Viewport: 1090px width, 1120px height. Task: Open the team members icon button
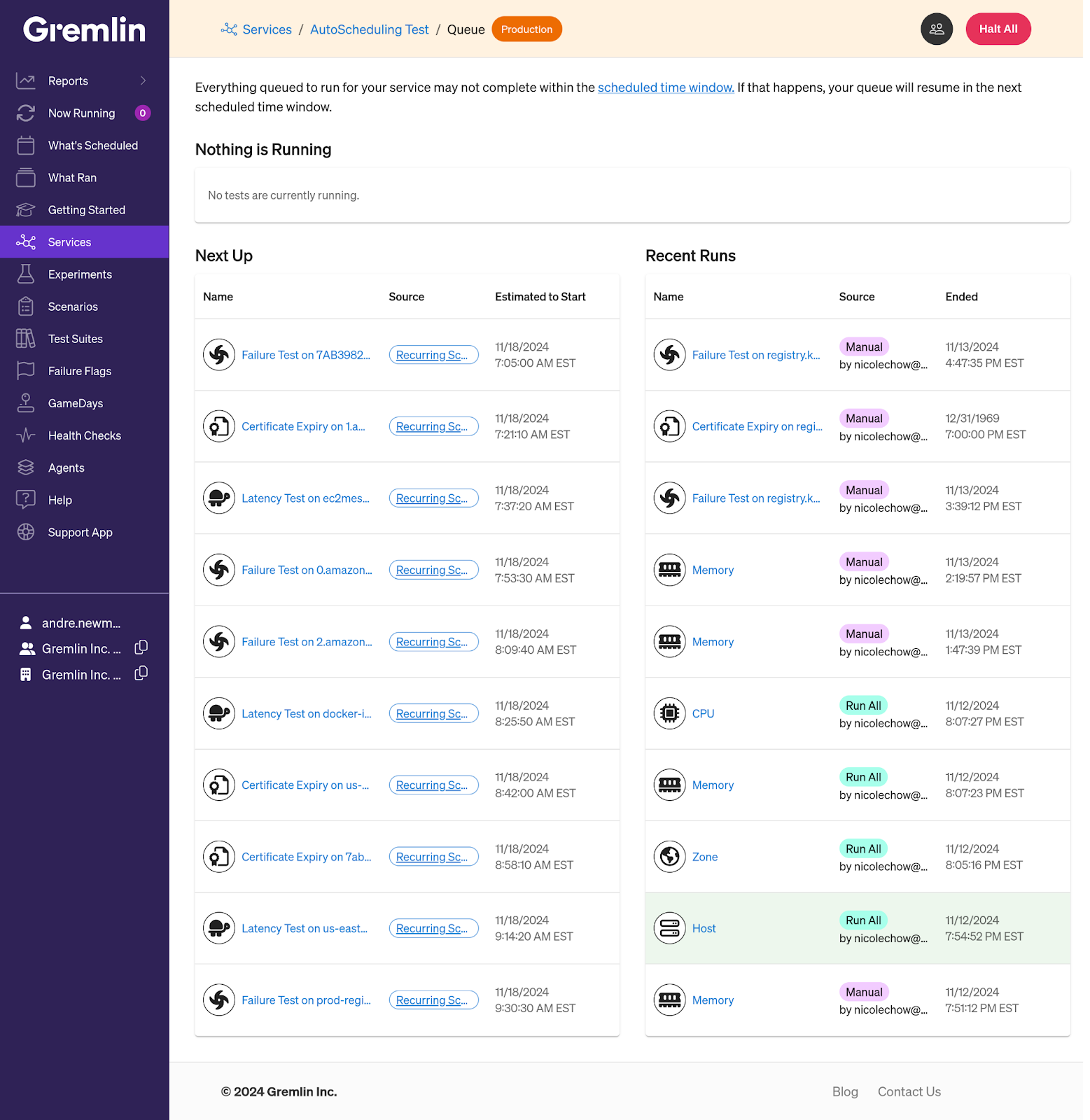(x=937, y=29)
